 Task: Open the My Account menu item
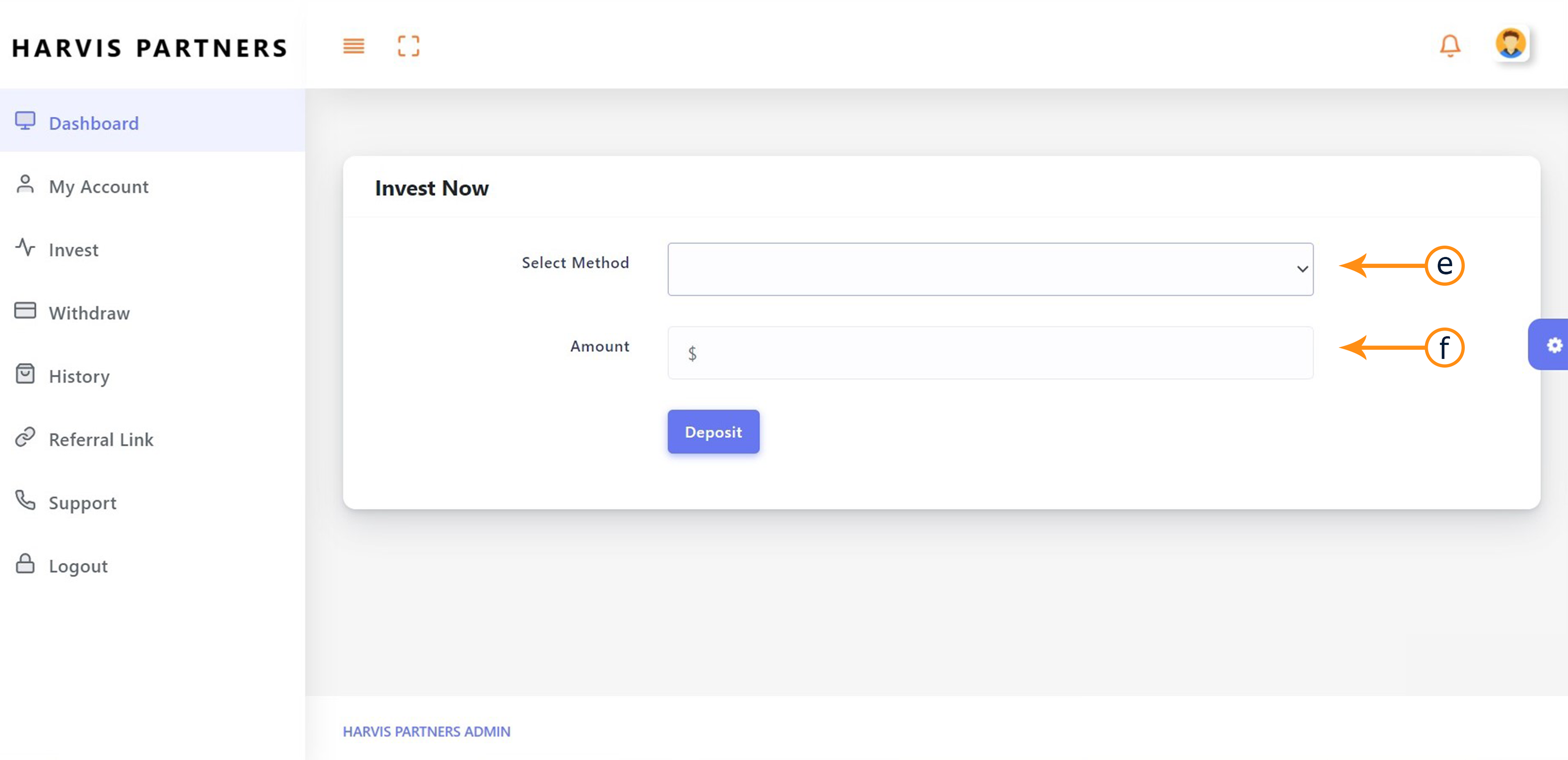[x=99, y=186]
